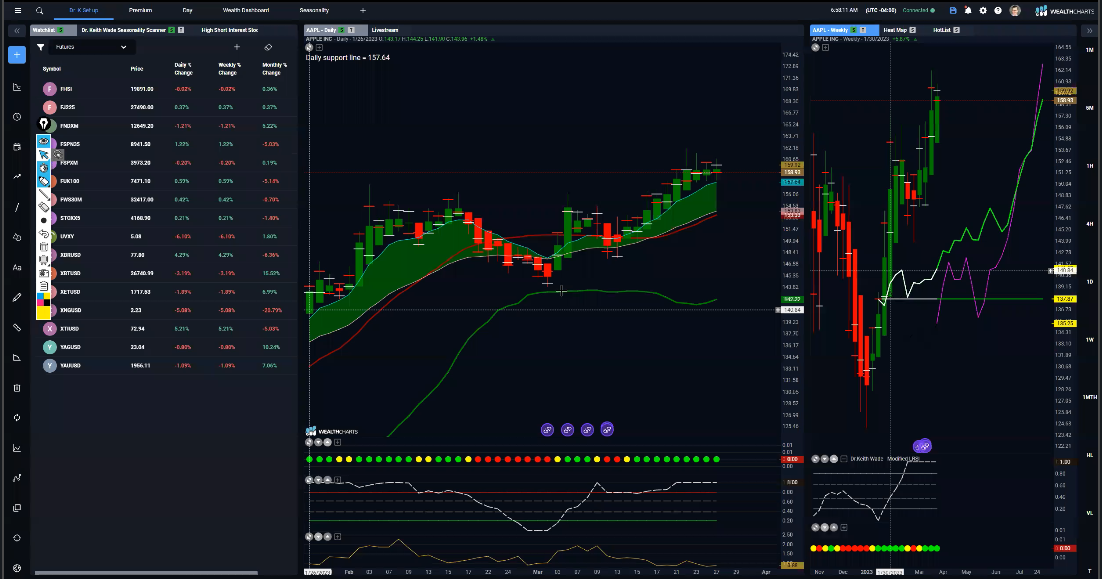Image resolution: width=1102 pixels, height=579 pixels.
Task: Select the pencil tool in left sidebar
Action: pos(17,297)
